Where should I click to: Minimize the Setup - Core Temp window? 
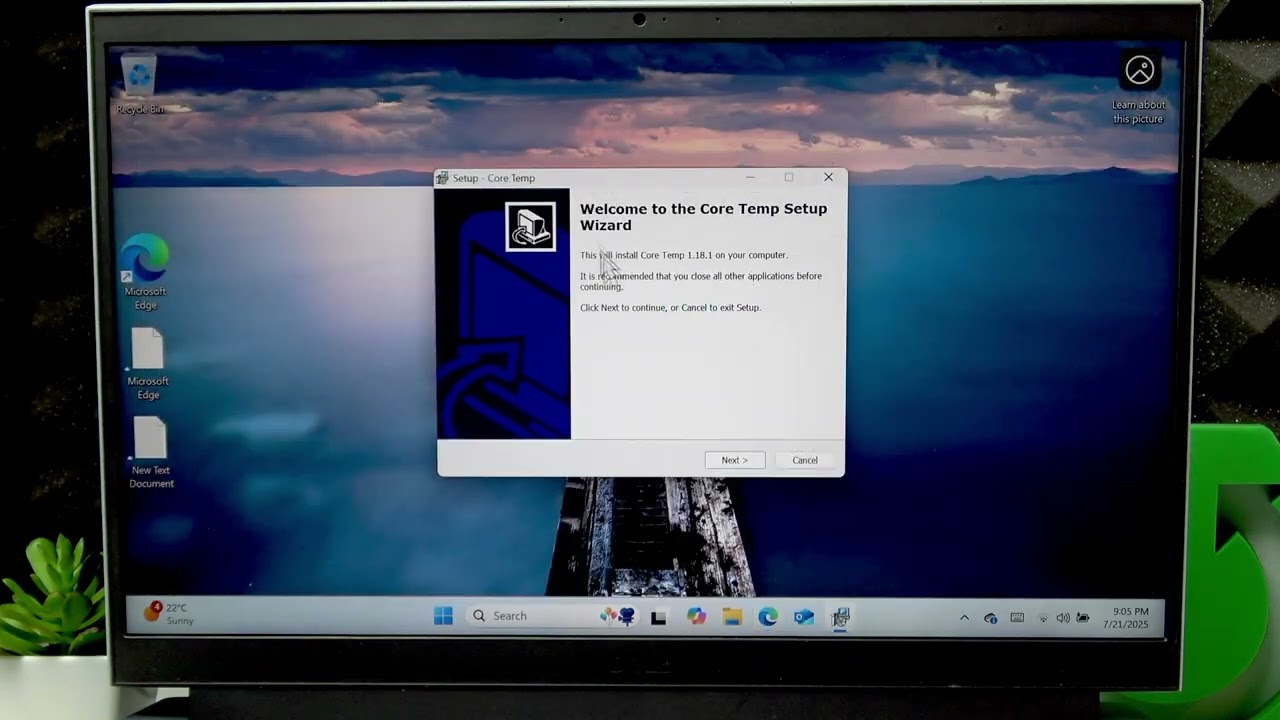pyautogui.click(x=750, y=177)
